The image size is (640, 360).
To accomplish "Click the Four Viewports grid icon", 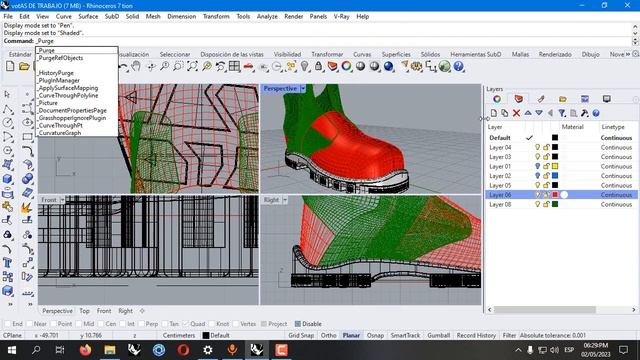I will coord(234,66).
